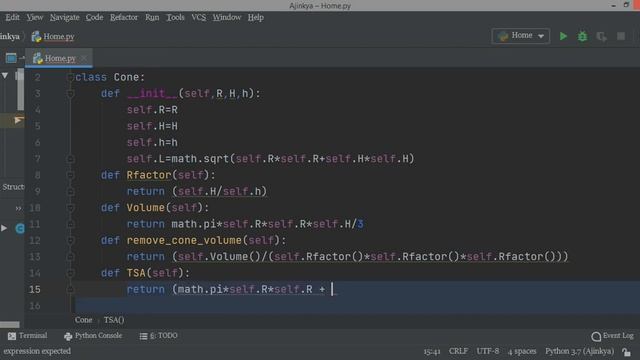
Task: Change the 4 spaces indent setting
Action: (x=522, y=351)
